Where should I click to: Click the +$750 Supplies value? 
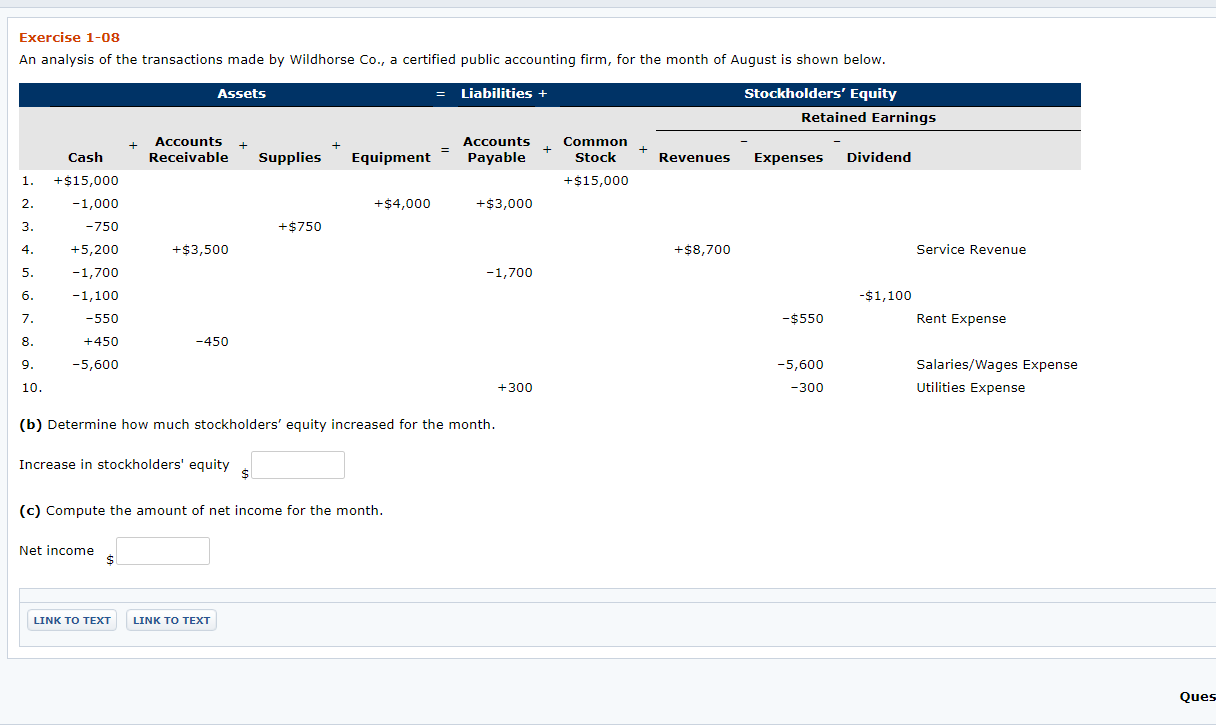[x=300, y=227]
